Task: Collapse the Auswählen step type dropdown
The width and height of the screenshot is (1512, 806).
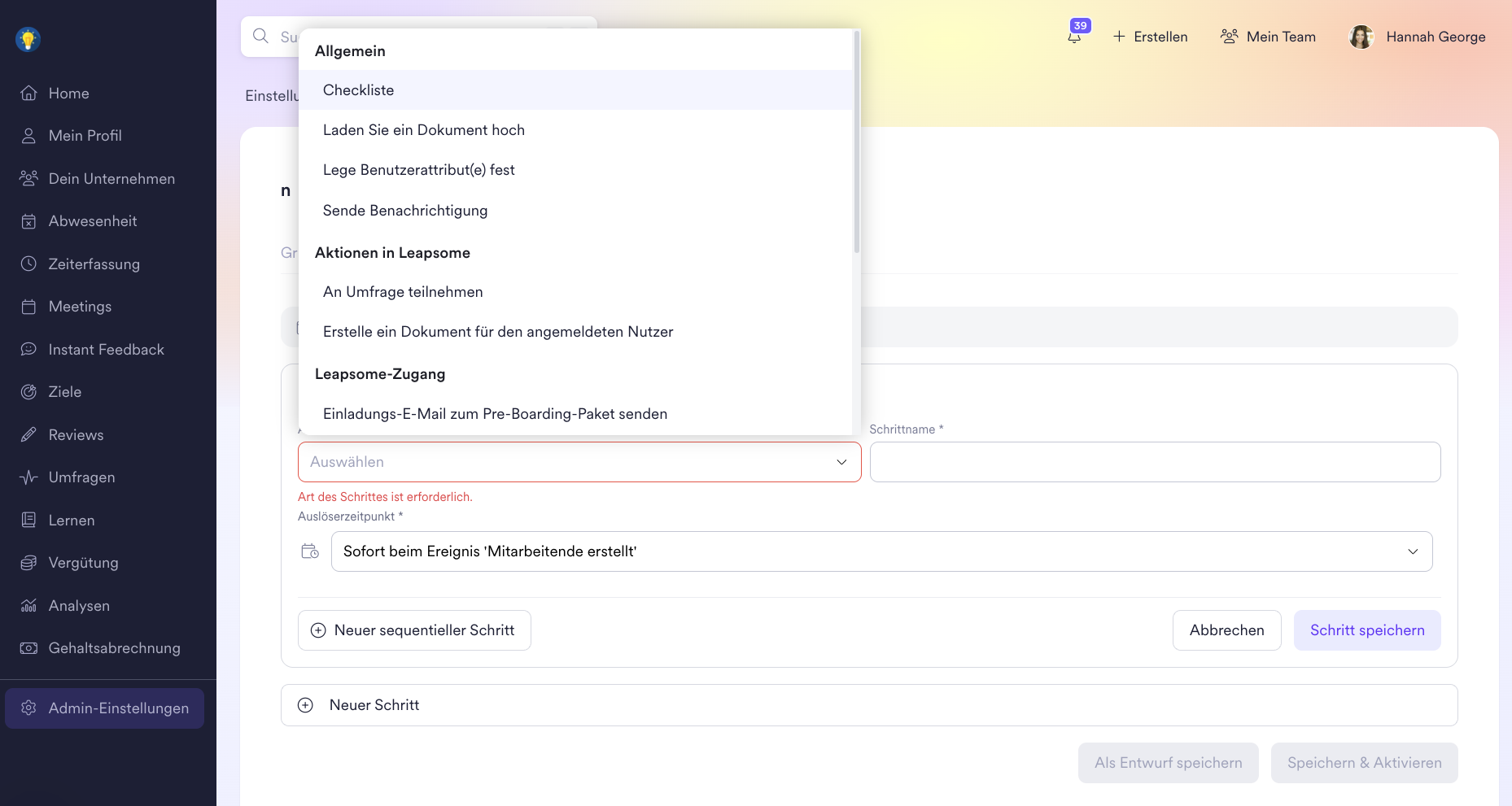Action: [x=841, y=462]
